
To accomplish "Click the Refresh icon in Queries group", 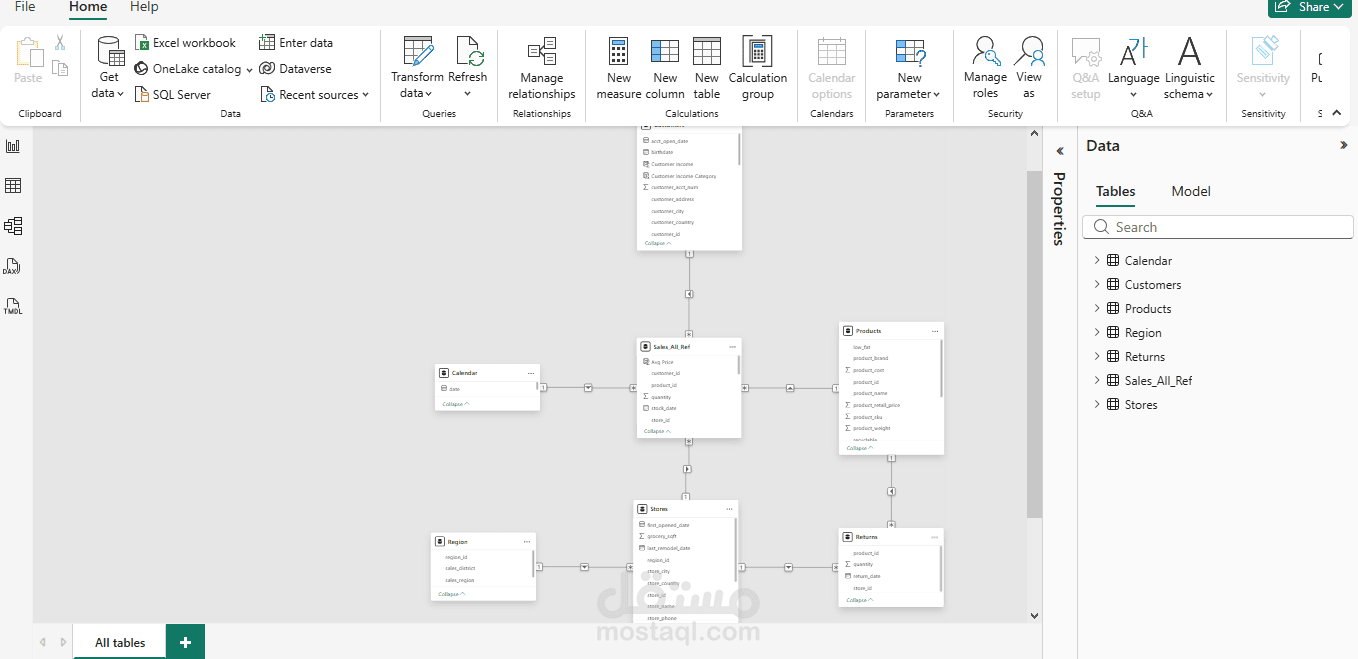I will point(468,52).
